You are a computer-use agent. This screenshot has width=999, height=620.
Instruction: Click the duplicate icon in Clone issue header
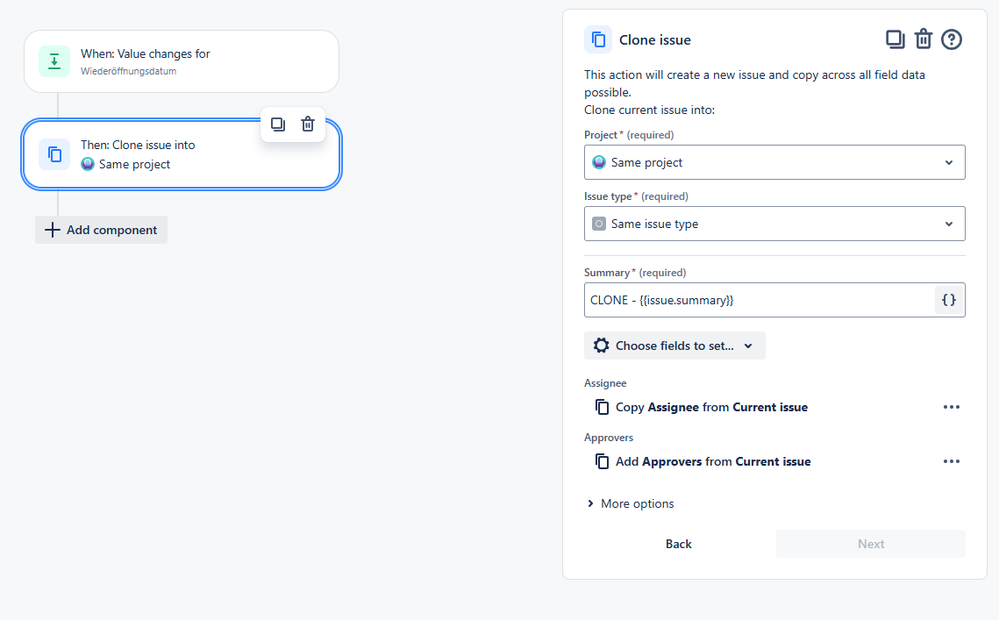click(895, 39)
